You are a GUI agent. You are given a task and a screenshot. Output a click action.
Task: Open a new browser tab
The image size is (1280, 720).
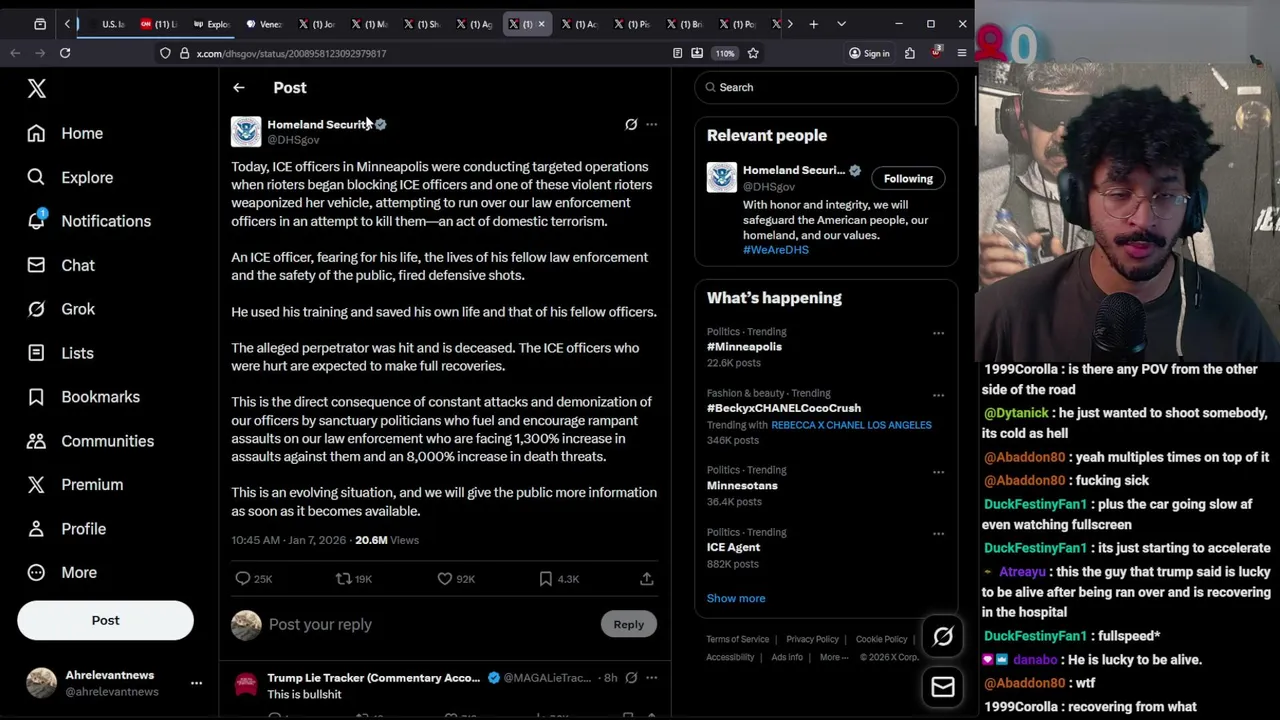click(813, 24)
